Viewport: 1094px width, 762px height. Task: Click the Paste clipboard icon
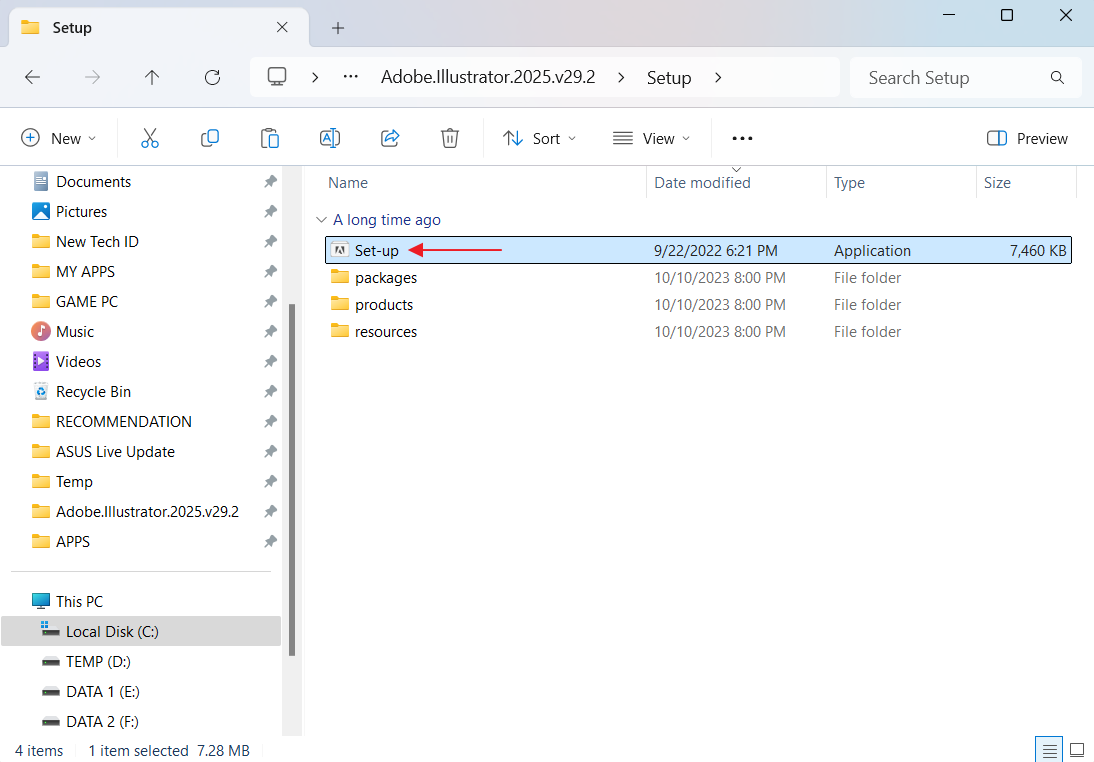click(x=270, y=138)
